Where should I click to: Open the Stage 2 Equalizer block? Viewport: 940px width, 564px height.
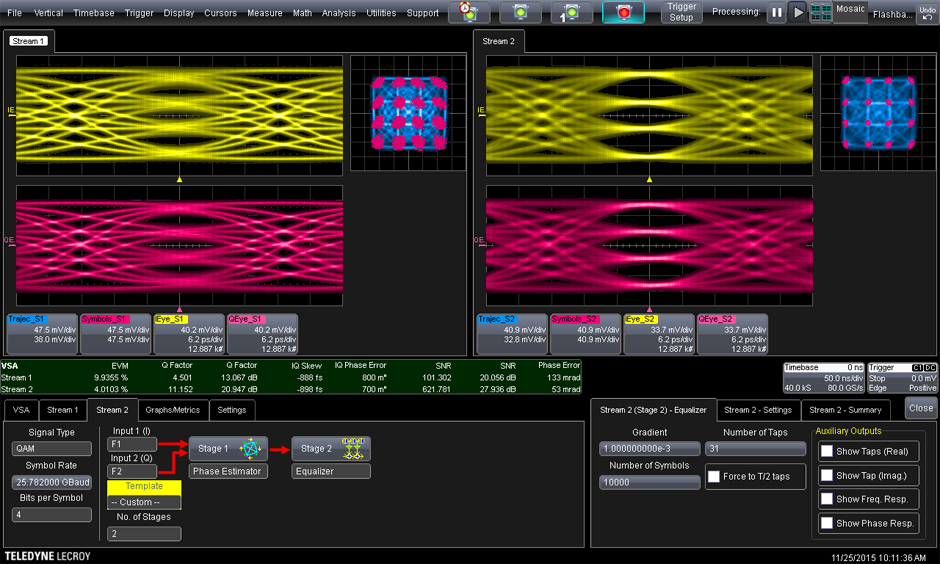pyautogui.click(x=331, y=449)
